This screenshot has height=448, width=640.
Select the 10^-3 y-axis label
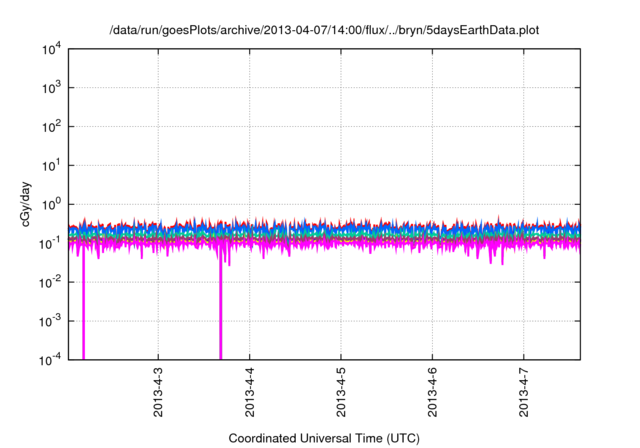(50, 322)
